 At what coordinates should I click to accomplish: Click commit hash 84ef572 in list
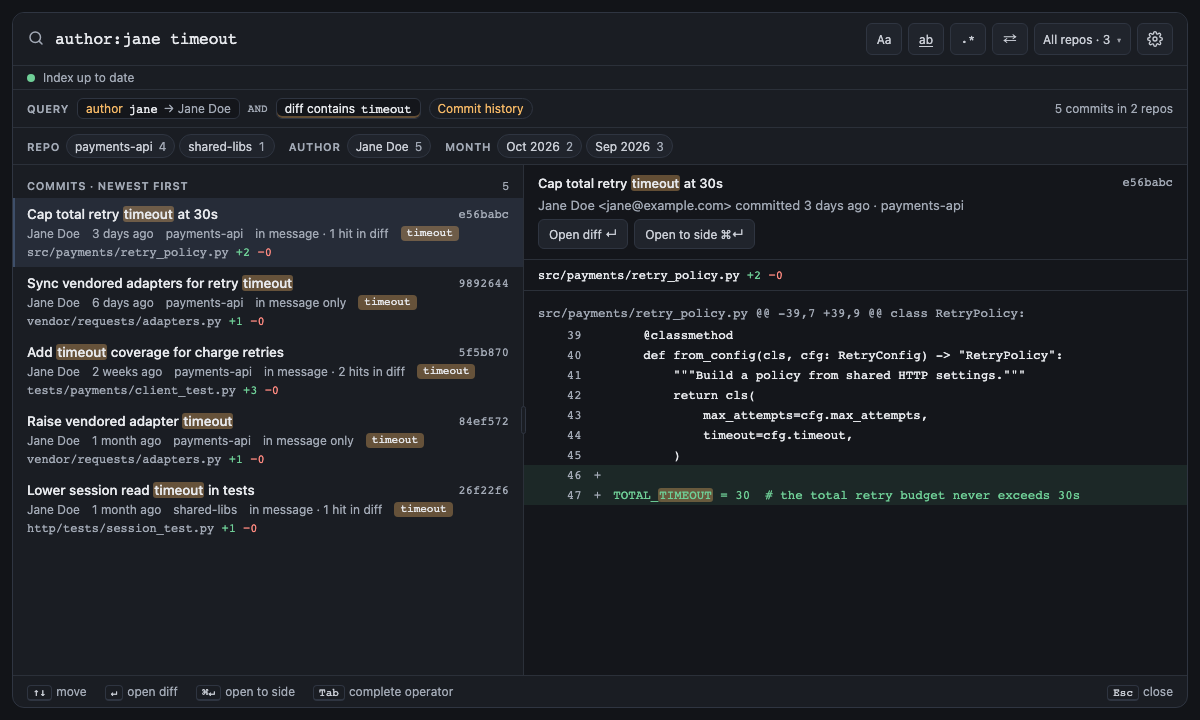point(483,422)
